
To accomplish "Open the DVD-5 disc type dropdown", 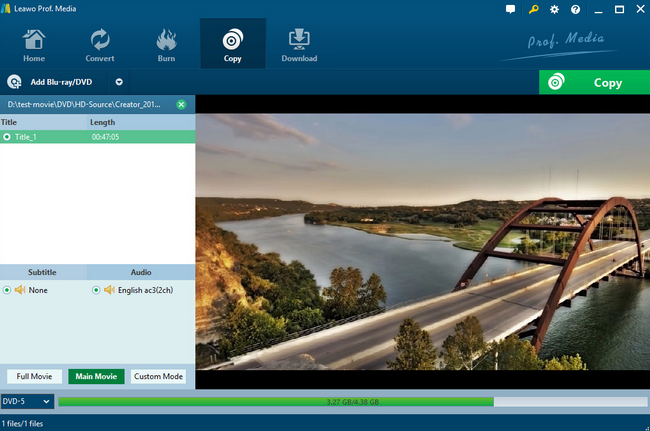I will coord(27,401).
